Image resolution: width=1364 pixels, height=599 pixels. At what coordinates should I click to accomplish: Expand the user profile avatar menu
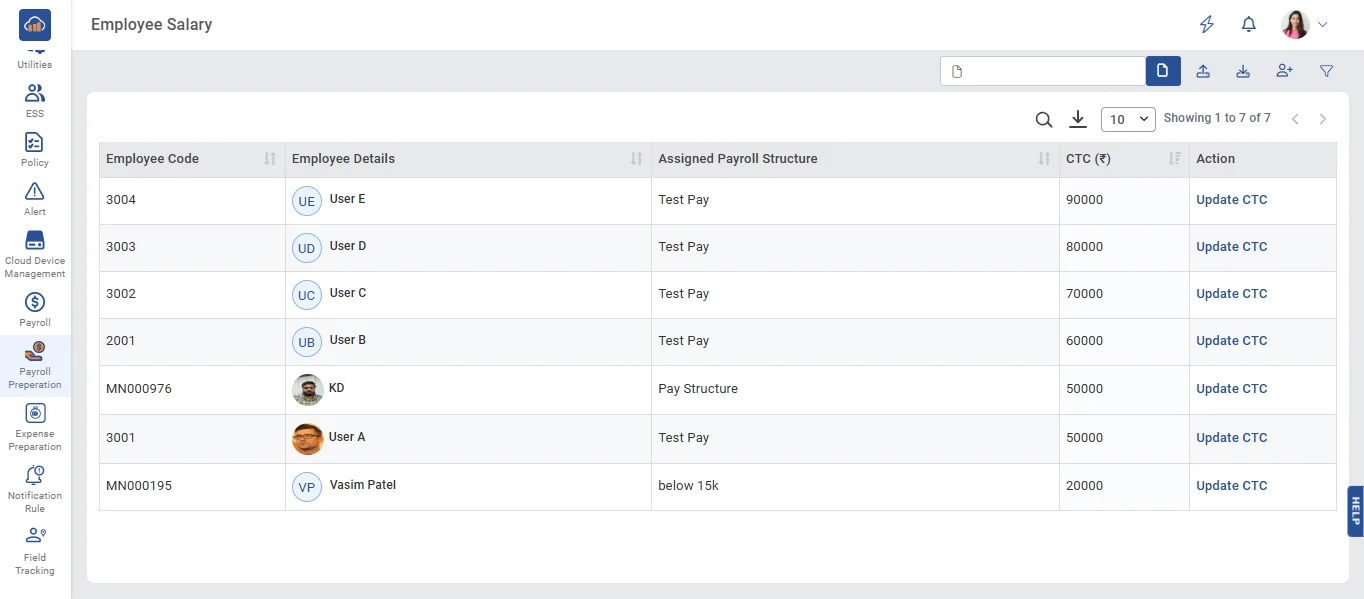click(x=1304, y=25)
